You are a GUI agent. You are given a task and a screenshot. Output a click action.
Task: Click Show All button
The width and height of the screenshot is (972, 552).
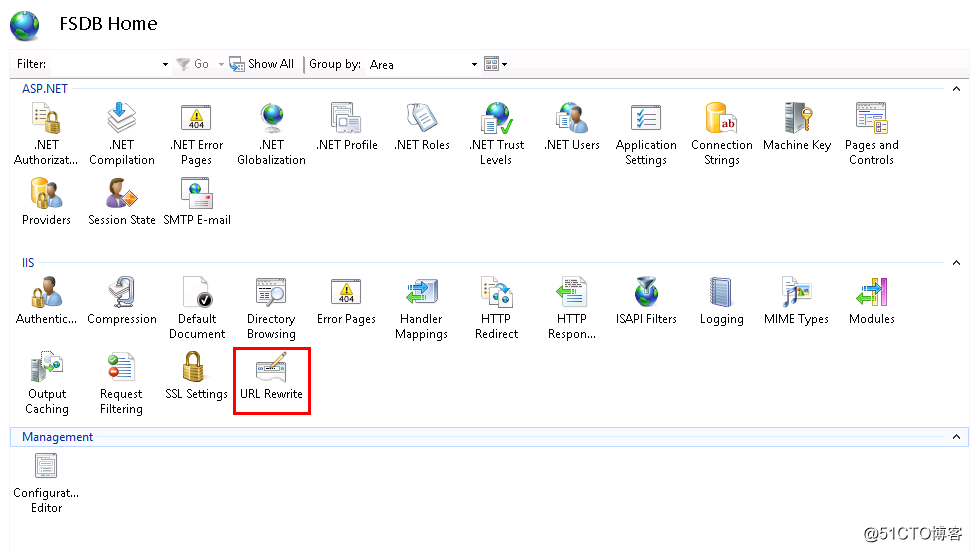pyautogui.click(x=262, y=64)
